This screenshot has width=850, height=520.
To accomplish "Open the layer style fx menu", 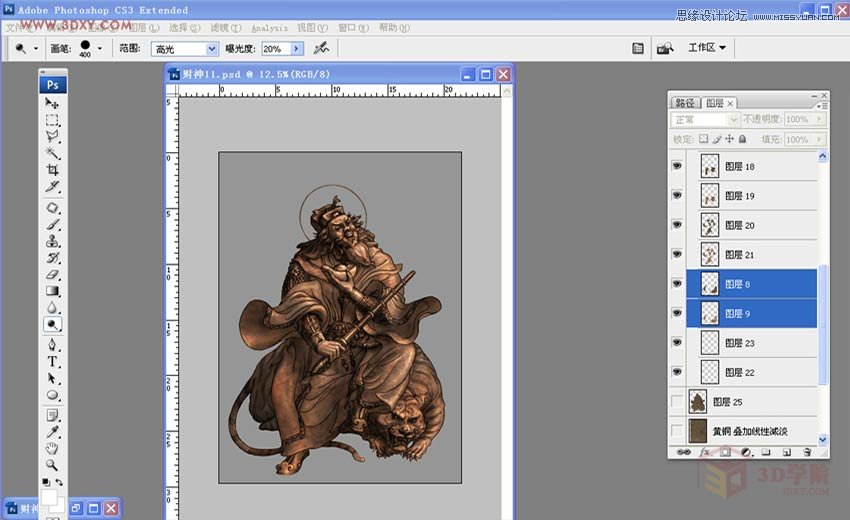I will pyautogui.click(x=704, y=452).
